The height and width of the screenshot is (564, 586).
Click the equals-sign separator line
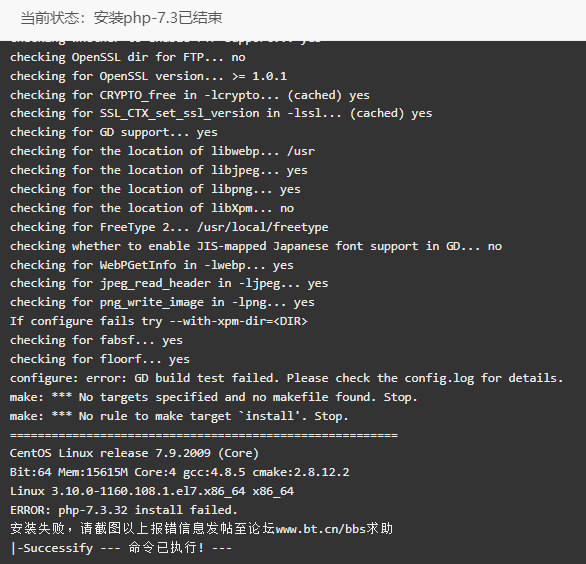coord(204,435)
